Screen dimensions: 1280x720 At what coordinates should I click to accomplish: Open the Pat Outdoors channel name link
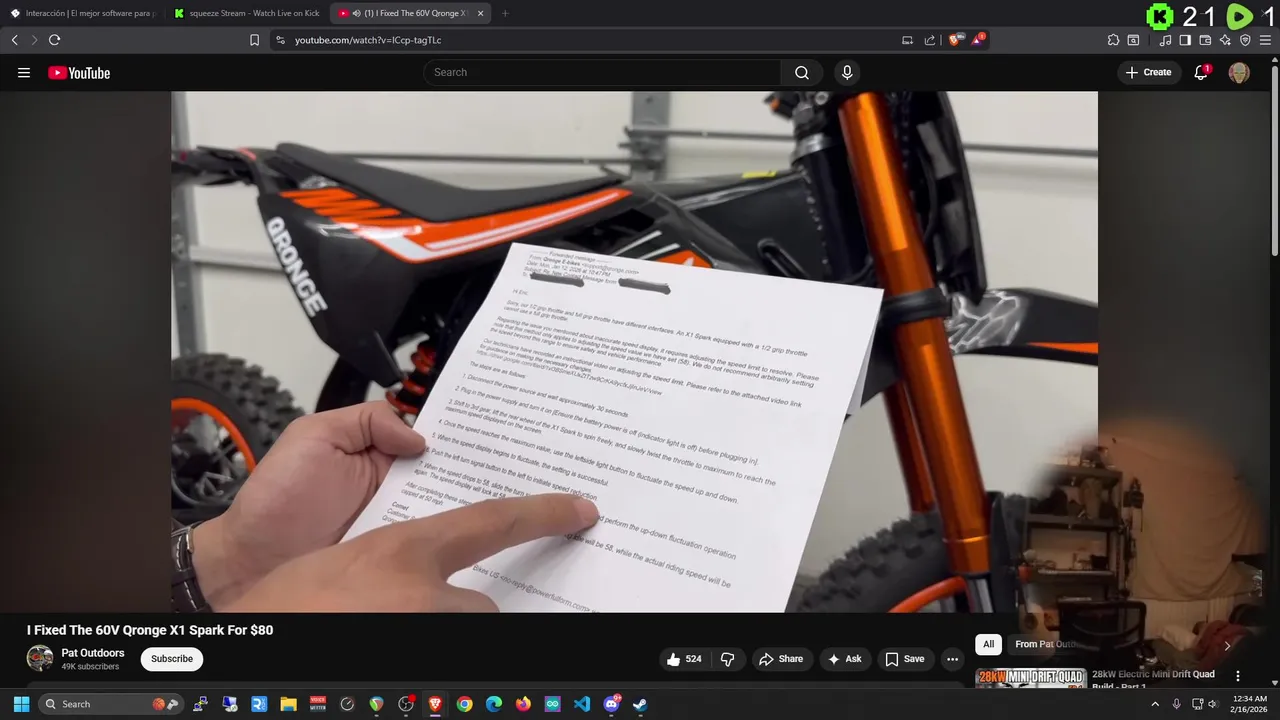pos(93,653)
